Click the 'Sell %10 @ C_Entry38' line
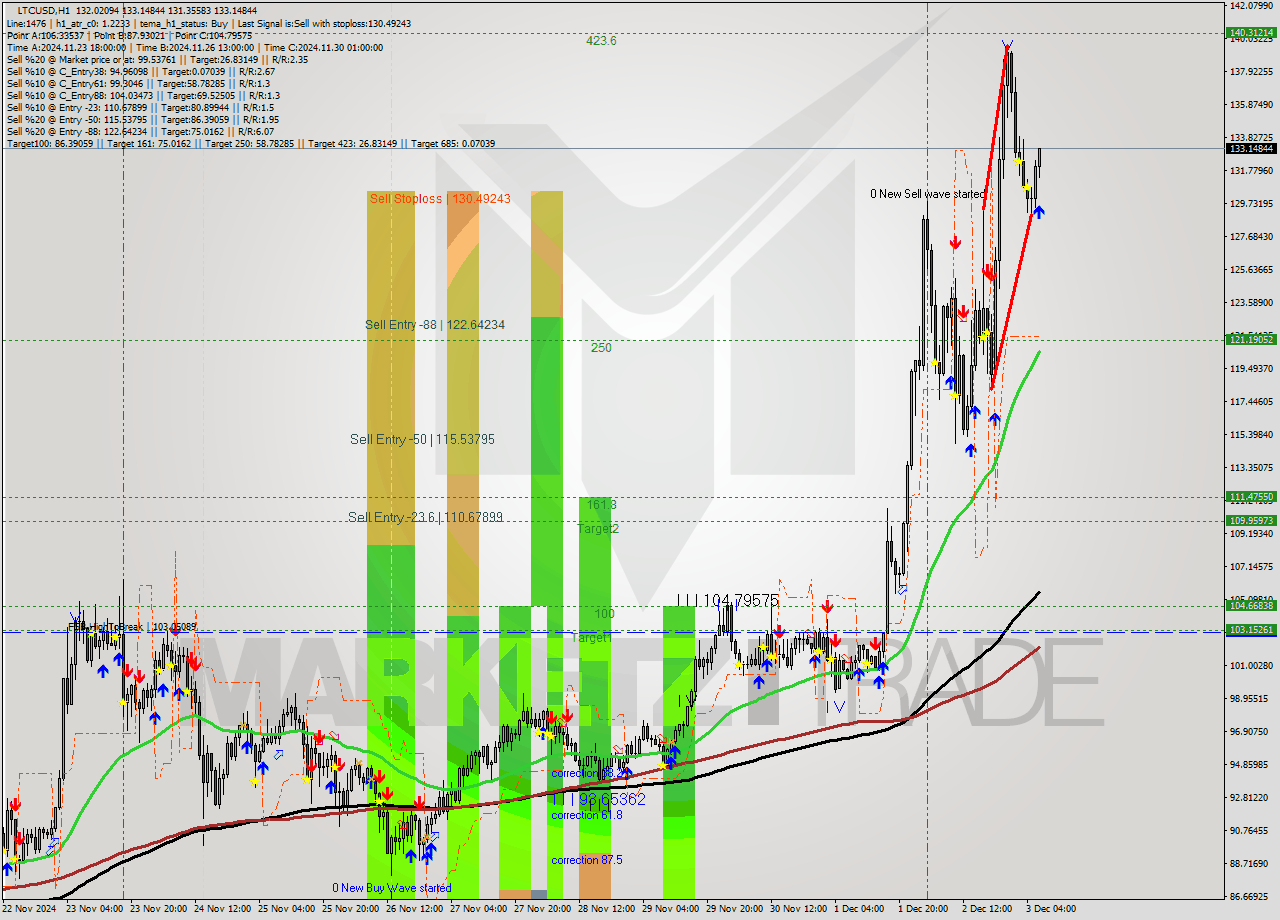The height and width of the screenshot is (920, 1280). tap(140, 71)
